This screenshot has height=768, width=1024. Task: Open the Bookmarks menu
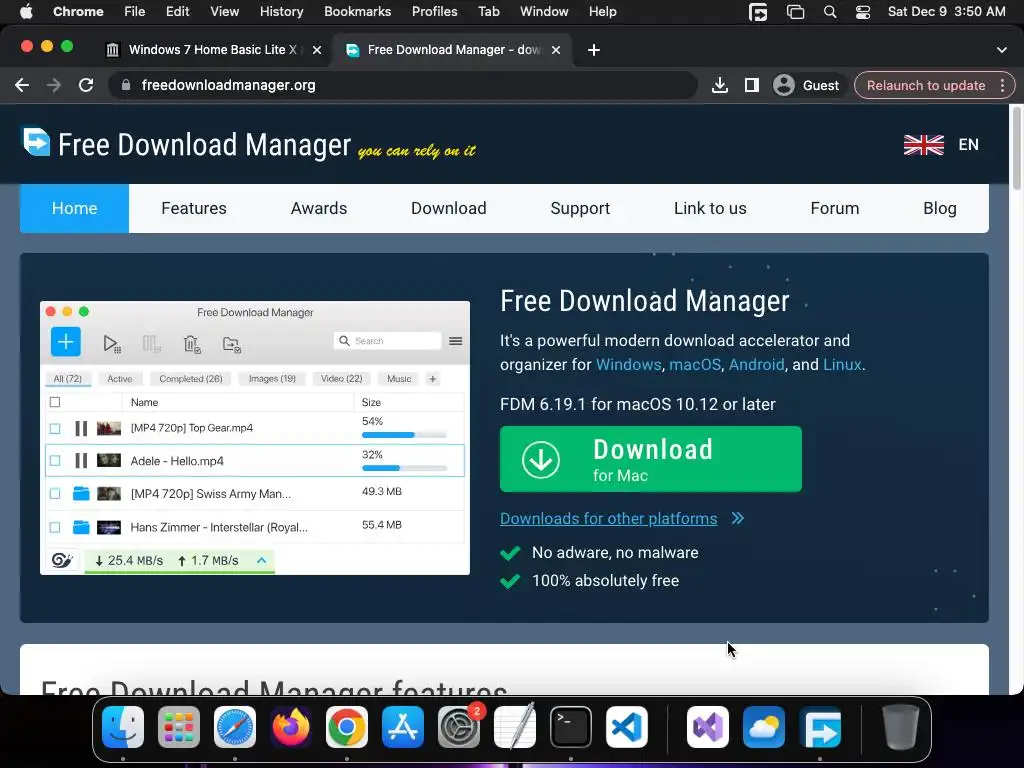coord(358,12)
